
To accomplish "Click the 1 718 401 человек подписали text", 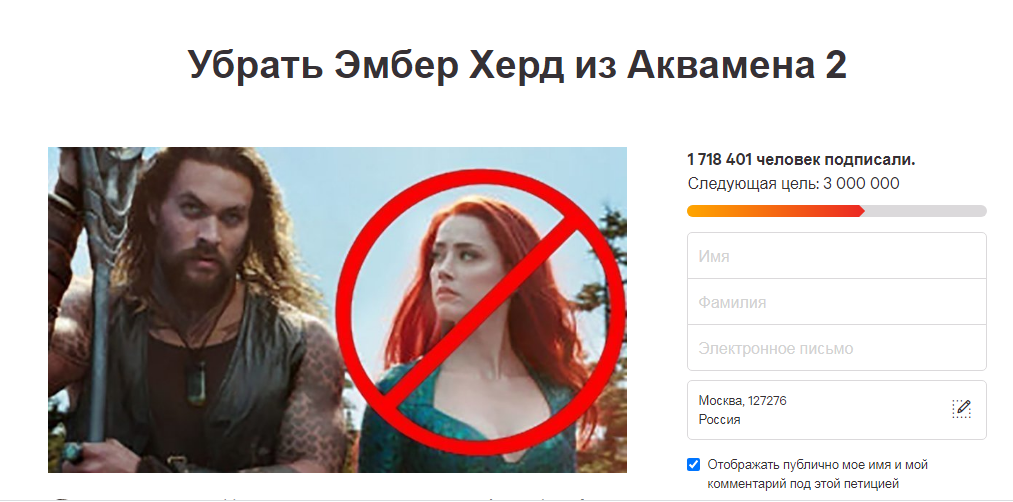I will coord(801,160).
